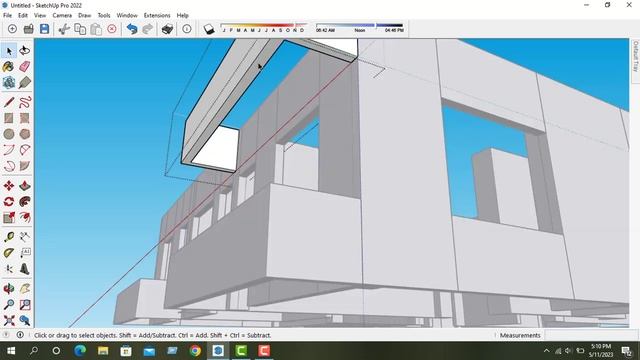
Task: Open the Windows Start menu
Action: point(11,351)
